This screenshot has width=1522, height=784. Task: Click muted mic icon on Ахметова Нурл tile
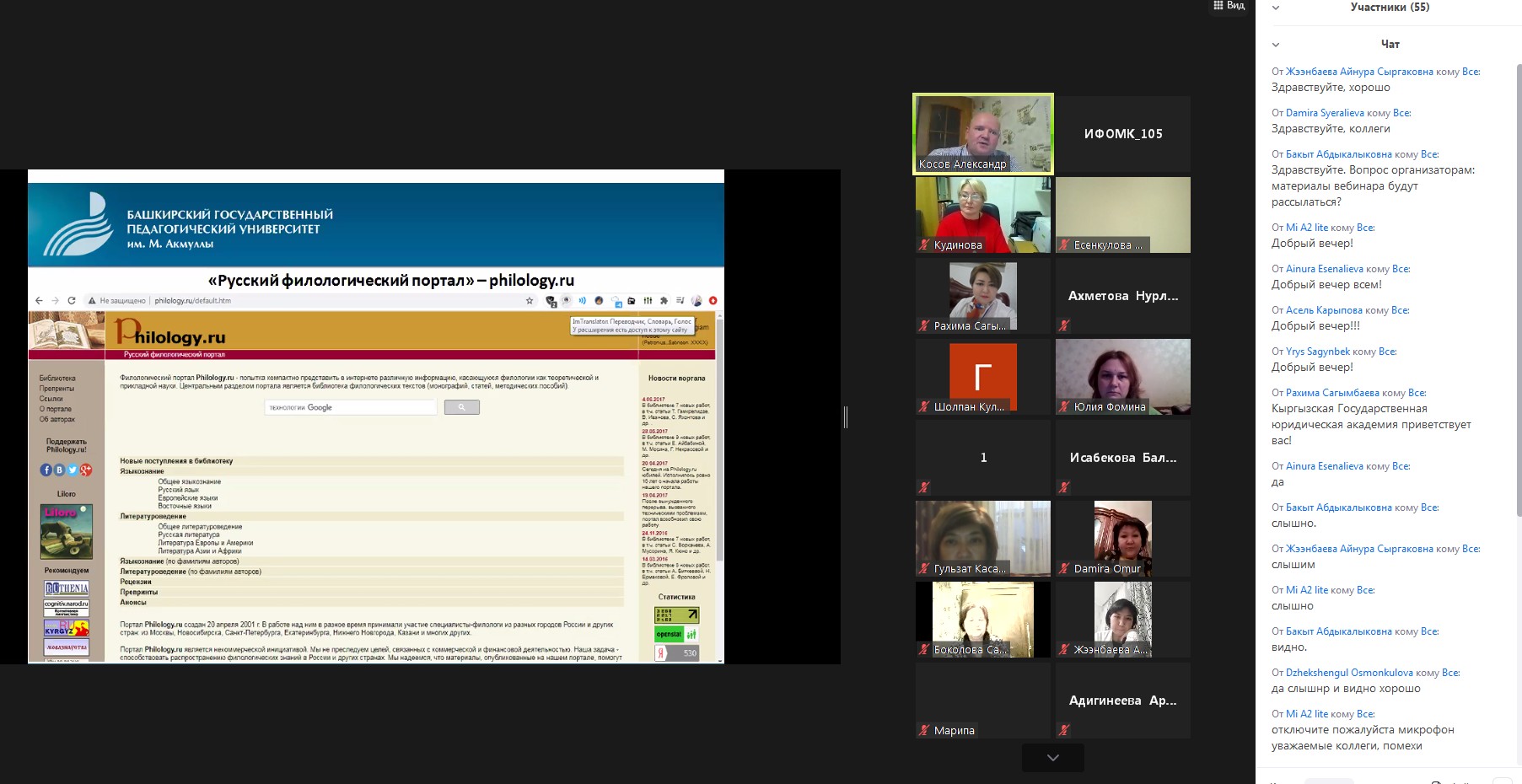[1065, 326]
